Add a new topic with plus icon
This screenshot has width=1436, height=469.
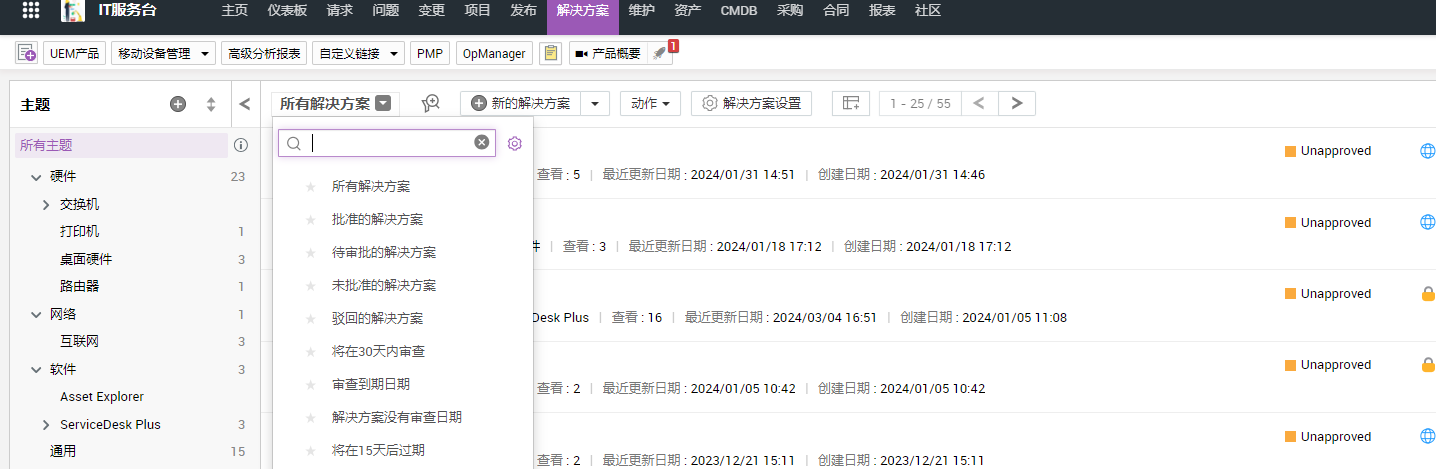(x=178, y=104)
